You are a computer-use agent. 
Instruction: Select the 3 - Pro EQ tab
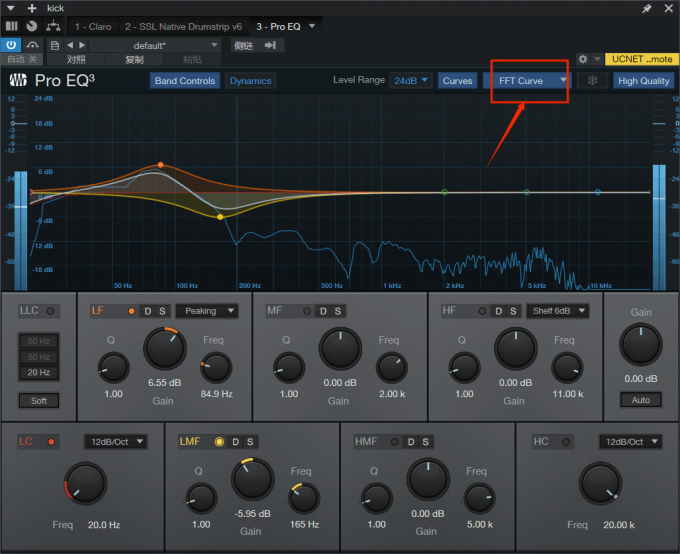point(278,26)
